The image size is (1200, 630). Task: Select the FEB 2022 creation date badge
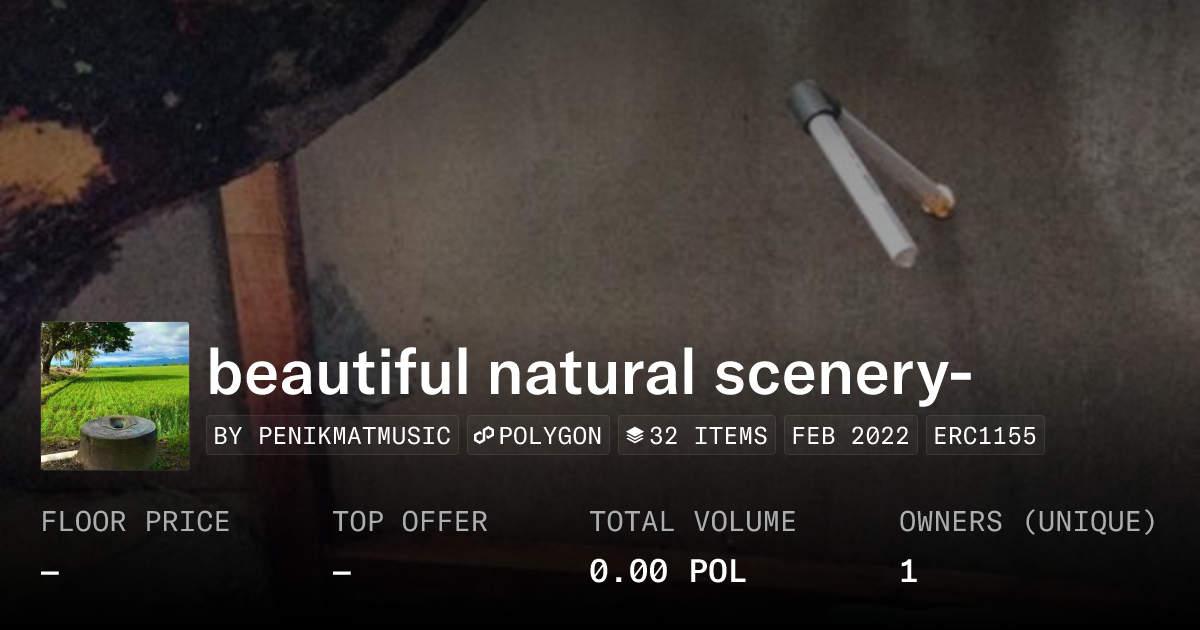click(851, 436)
